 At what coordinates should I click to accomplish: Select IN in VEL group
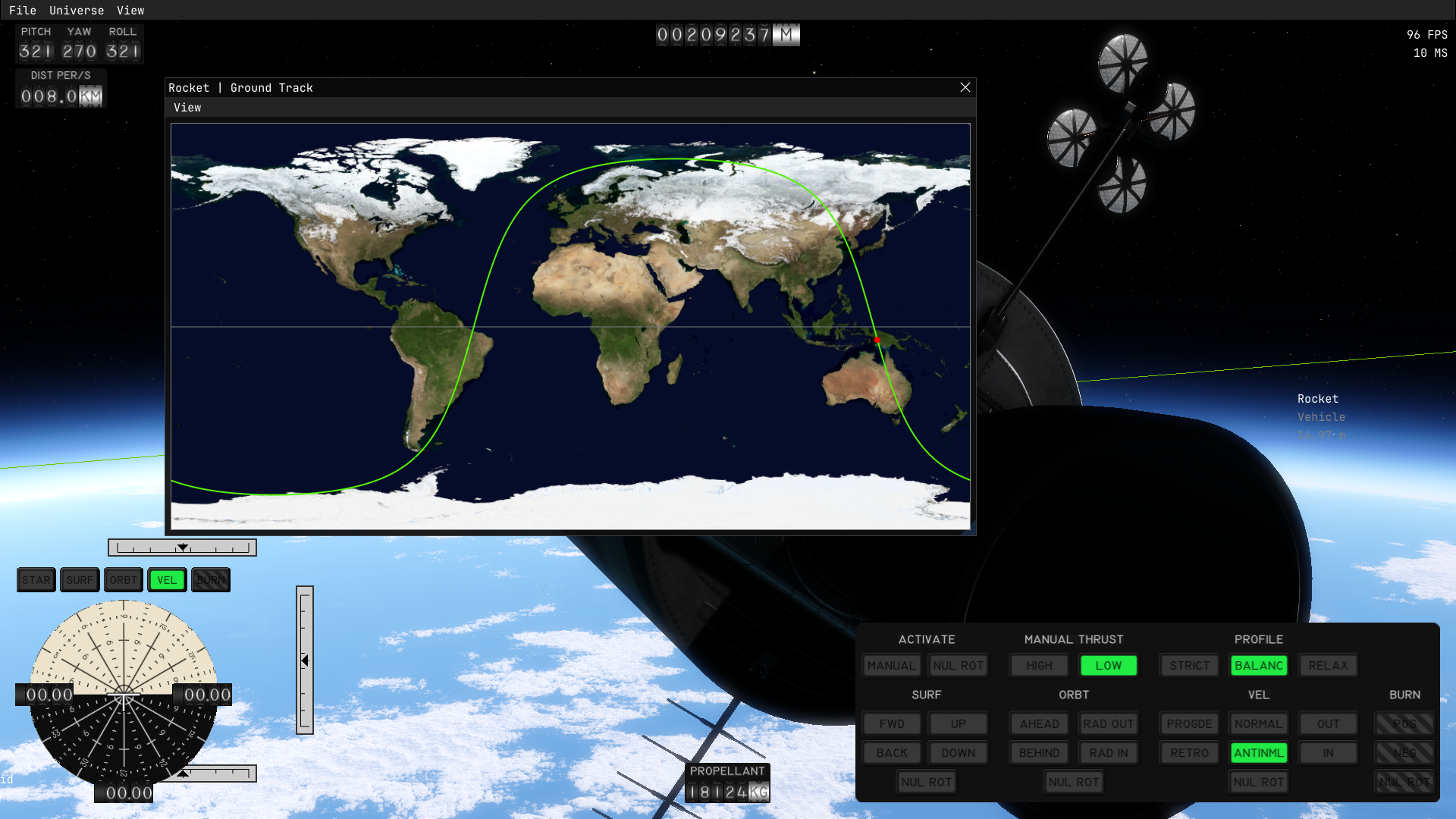pyautogui.click(x=1329, y=753)
